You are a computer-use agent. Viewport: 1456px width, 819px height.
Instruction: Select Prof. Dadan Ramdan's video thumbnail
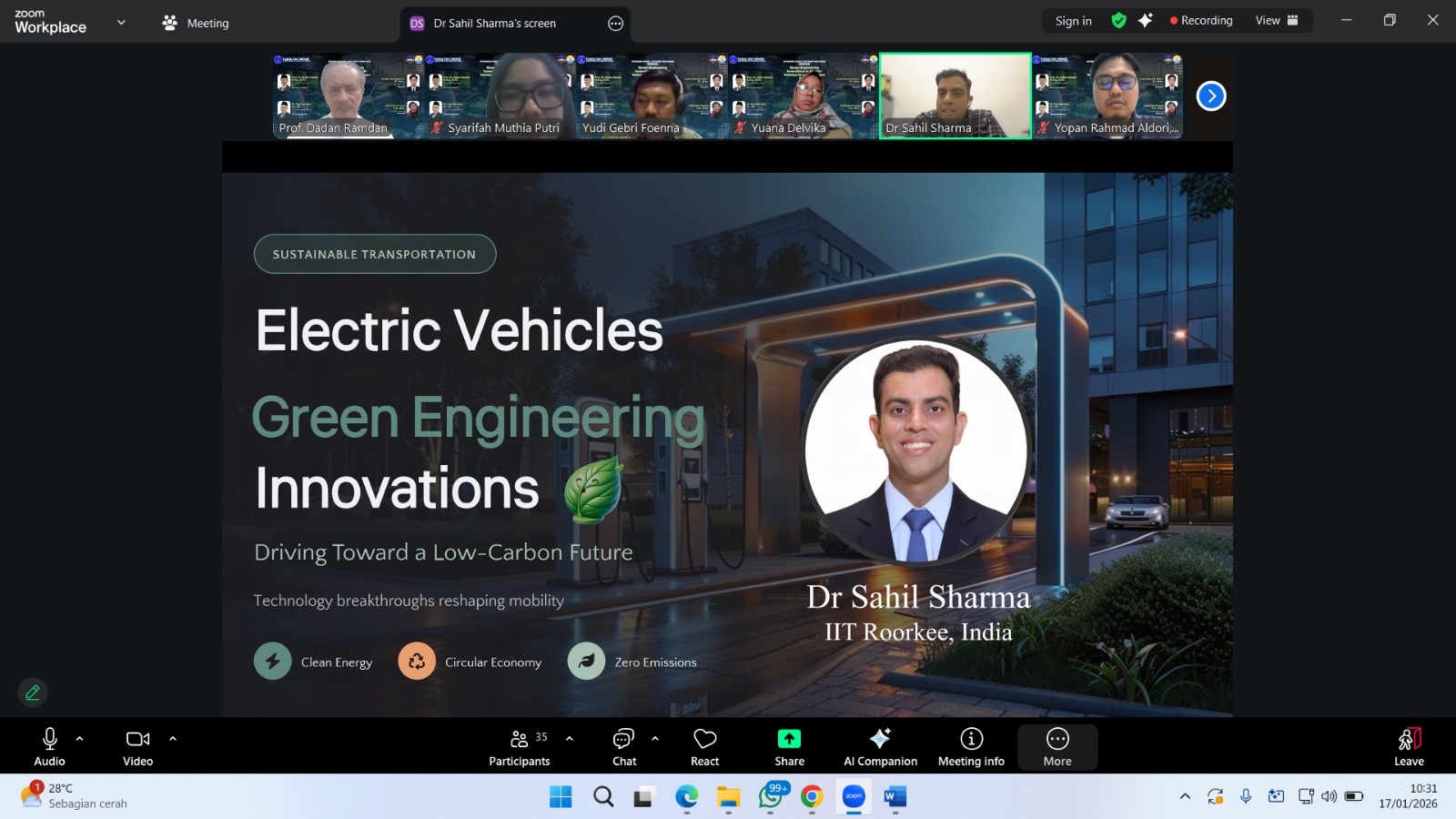(348, 96)
